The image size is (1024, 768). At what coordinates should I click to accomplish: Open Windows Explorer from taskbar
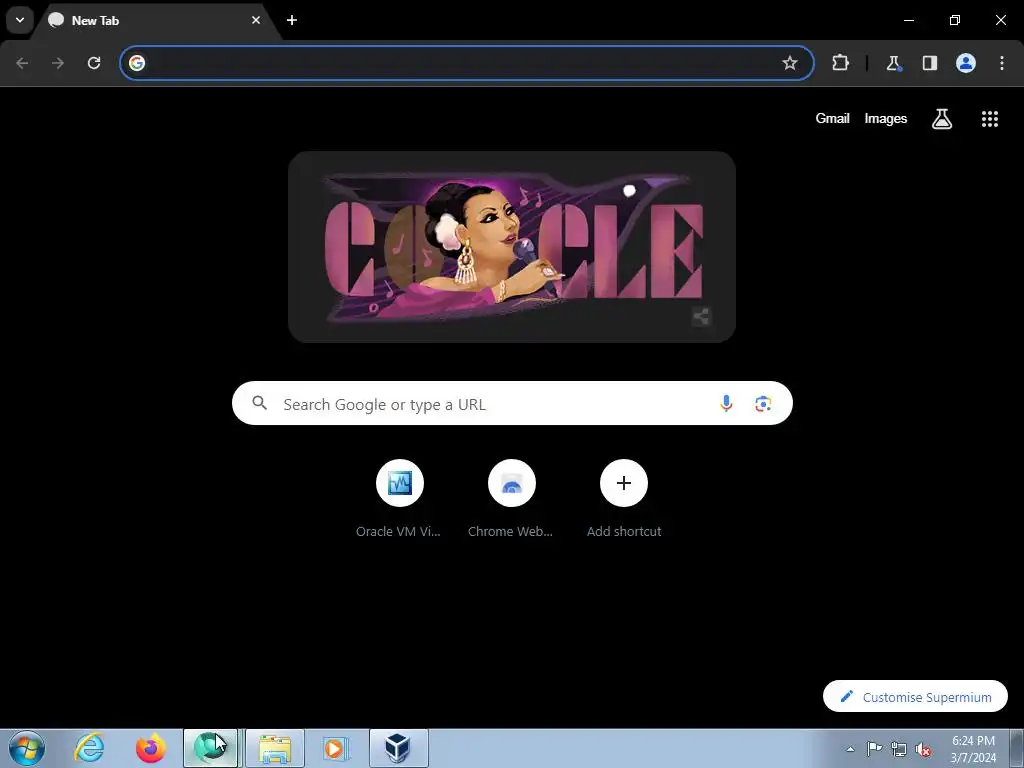(275, 748)
